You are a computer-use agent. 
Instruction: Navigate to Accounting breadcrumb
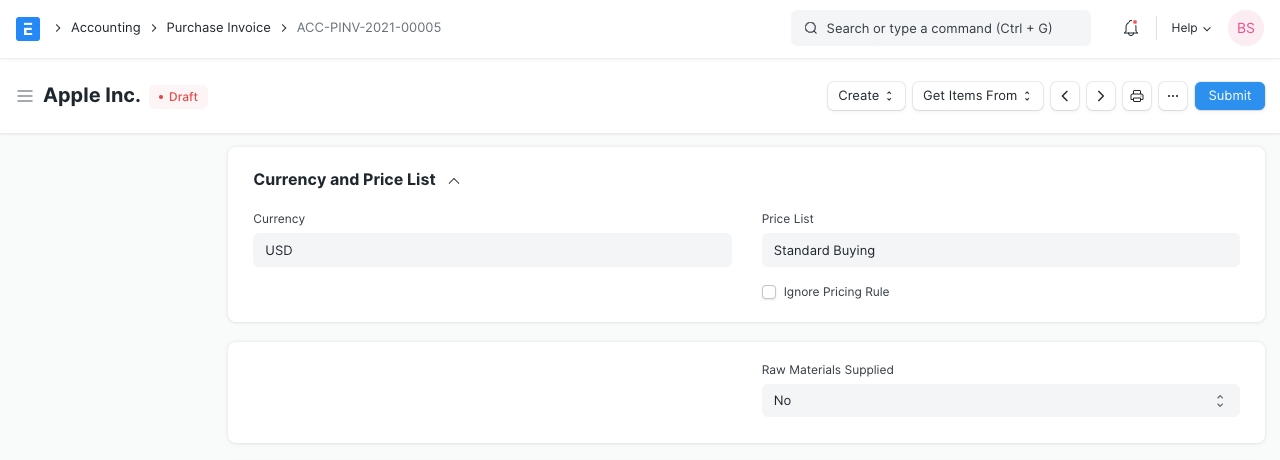click(105, 28)
